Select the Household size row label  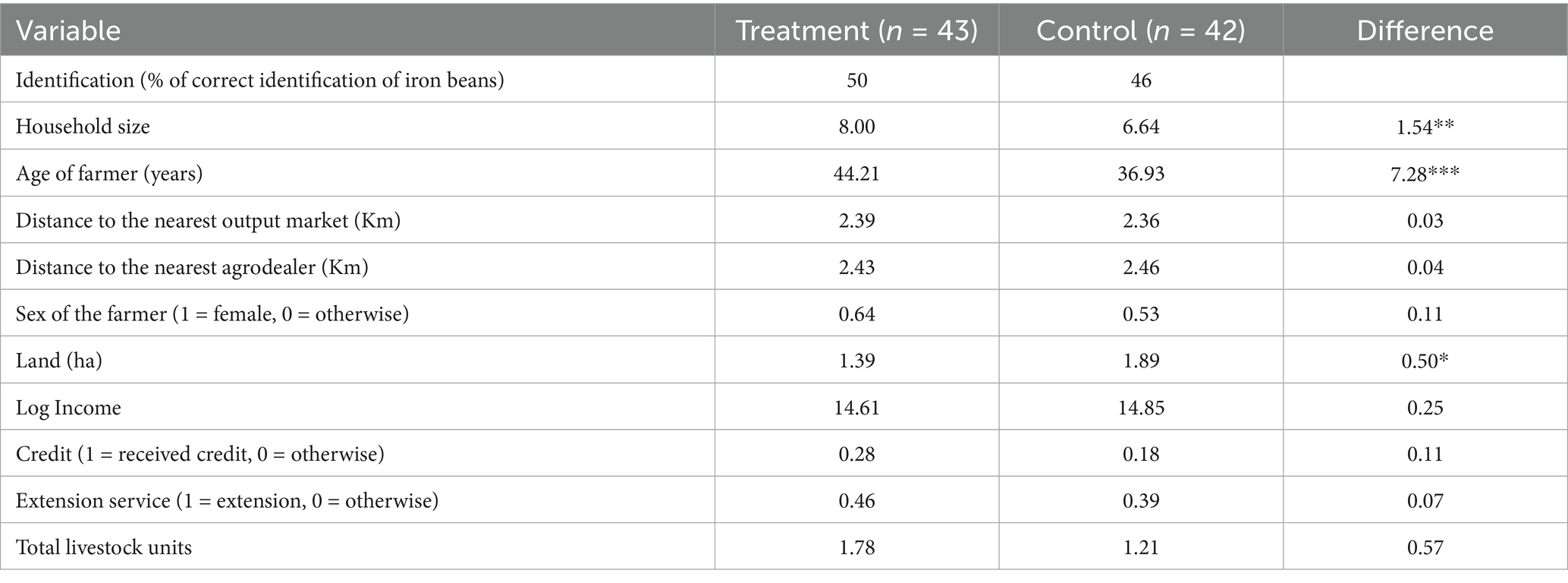[x=83, y=126]
